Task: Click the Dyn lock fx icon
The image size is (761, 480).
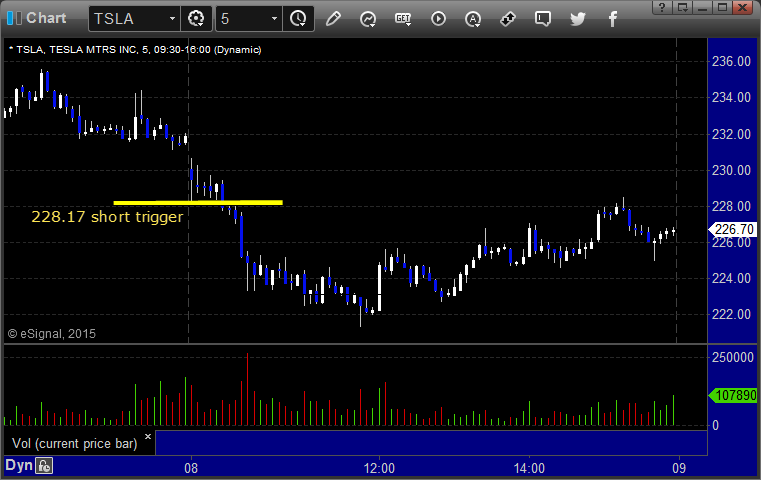Action: (x=44, y=466)
